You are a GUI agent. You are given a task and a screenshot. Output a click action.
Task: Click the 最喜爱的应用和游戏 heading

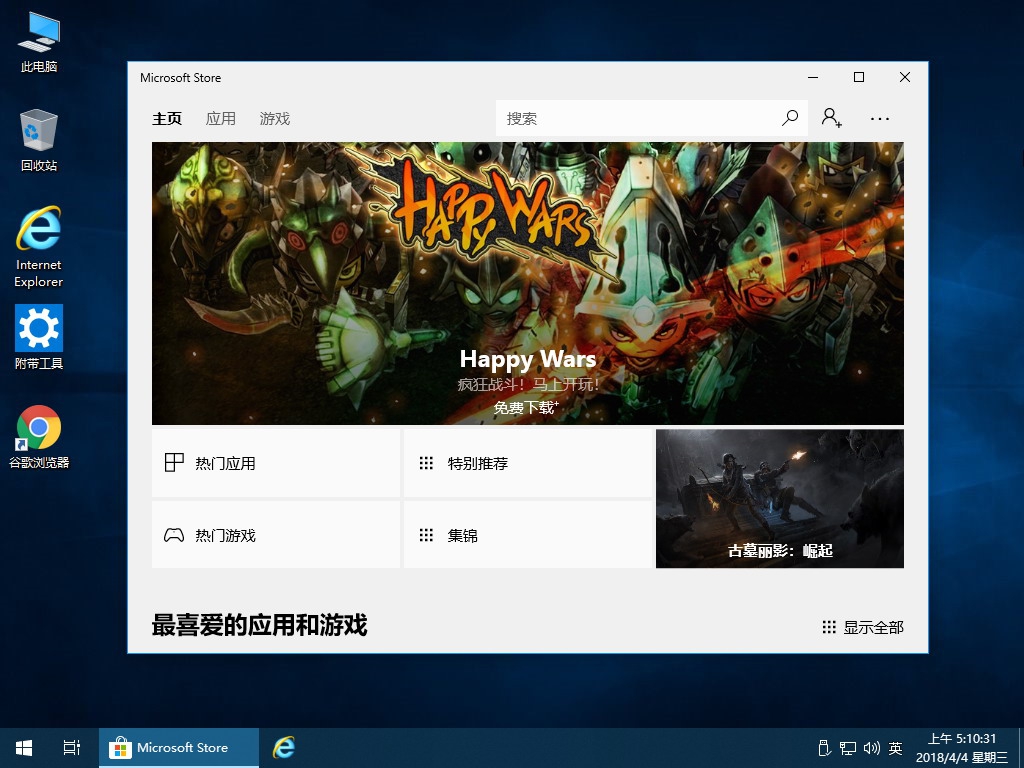click(259, 625)
